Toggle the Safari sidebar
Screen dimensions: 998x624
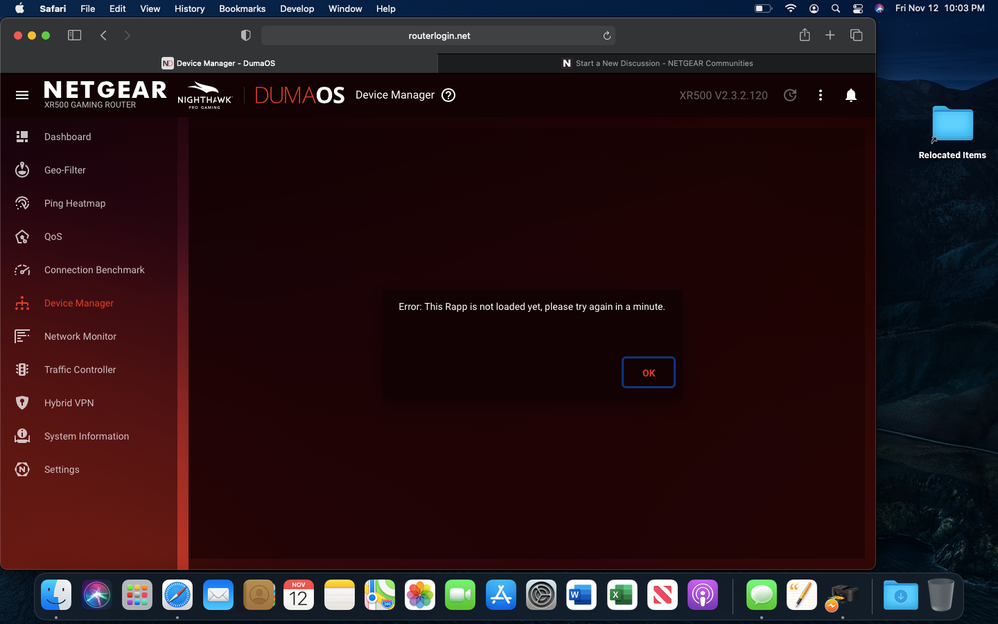(x=74, y=35)
